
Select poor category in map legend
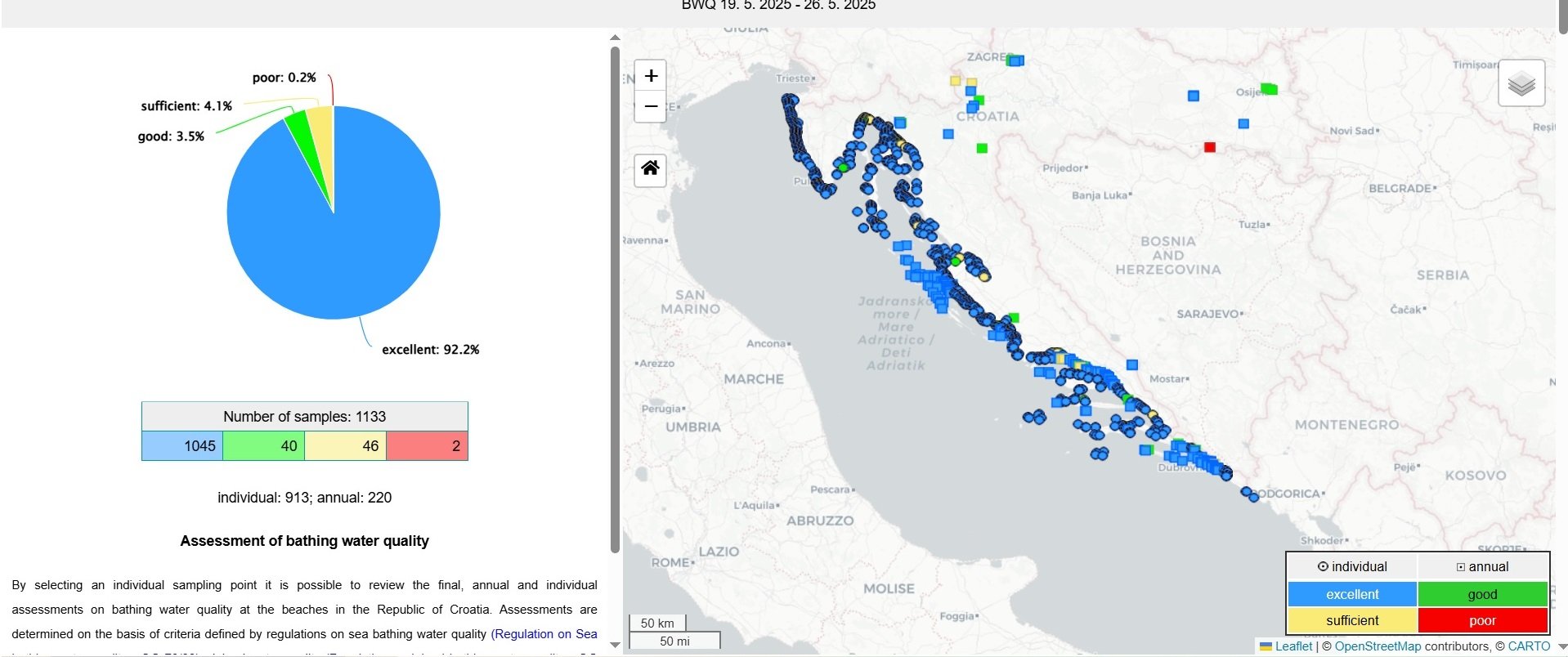(1482, 620)
